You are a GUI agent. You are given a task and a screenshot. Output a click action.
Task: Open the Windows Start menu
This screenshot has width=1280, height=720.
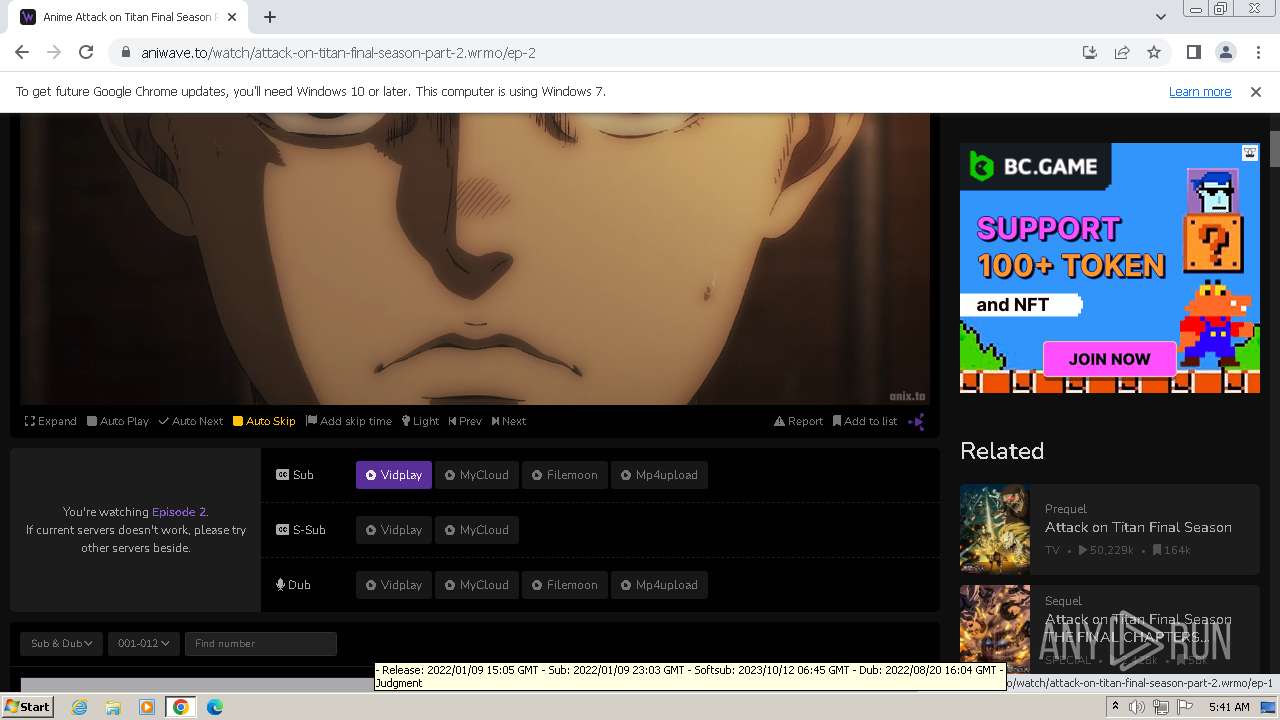pos(27,706)
